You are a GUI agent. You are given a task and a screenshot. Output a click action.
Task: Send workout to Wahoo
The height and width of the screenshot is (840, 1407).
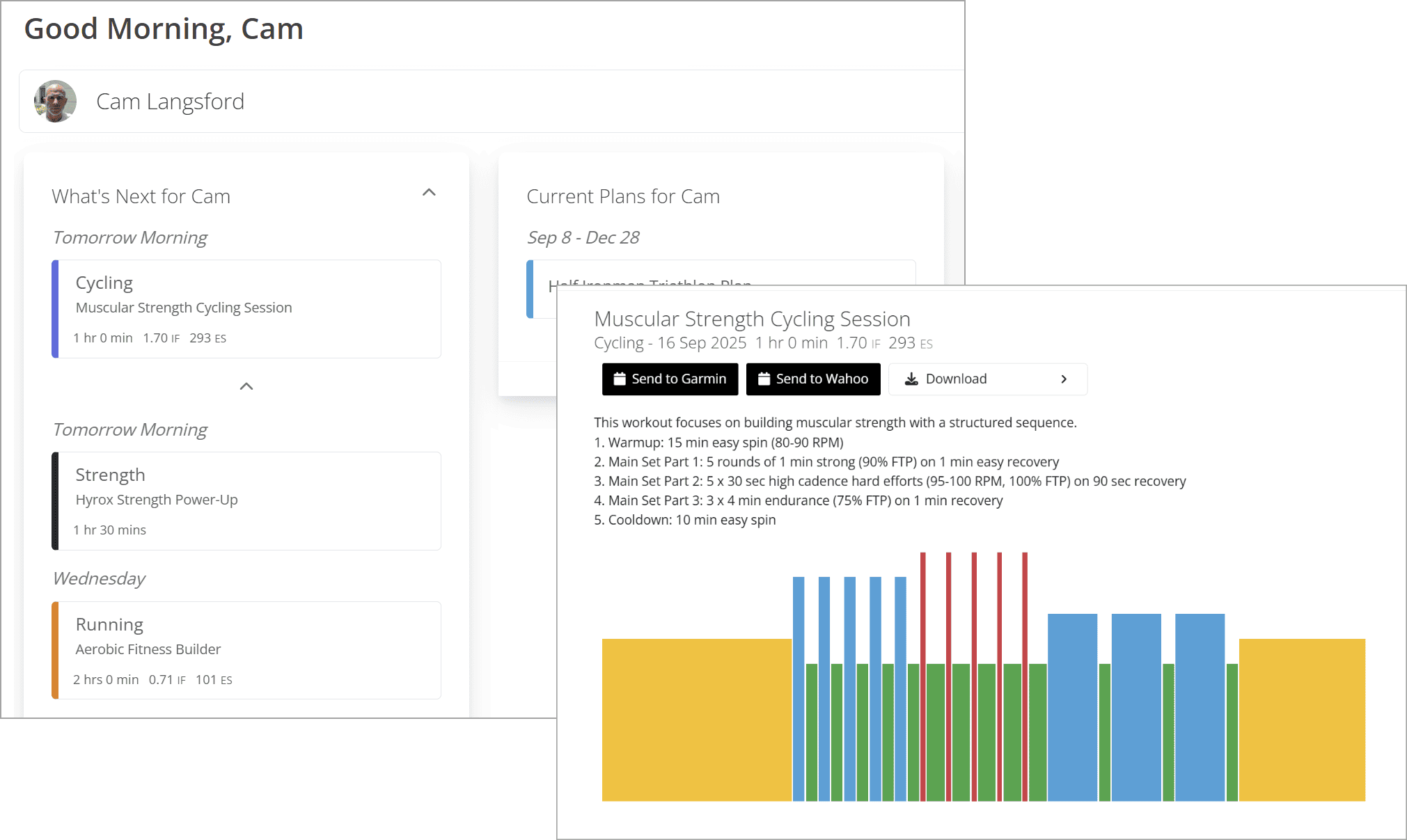pyautogui.click(x=812, y=379)
